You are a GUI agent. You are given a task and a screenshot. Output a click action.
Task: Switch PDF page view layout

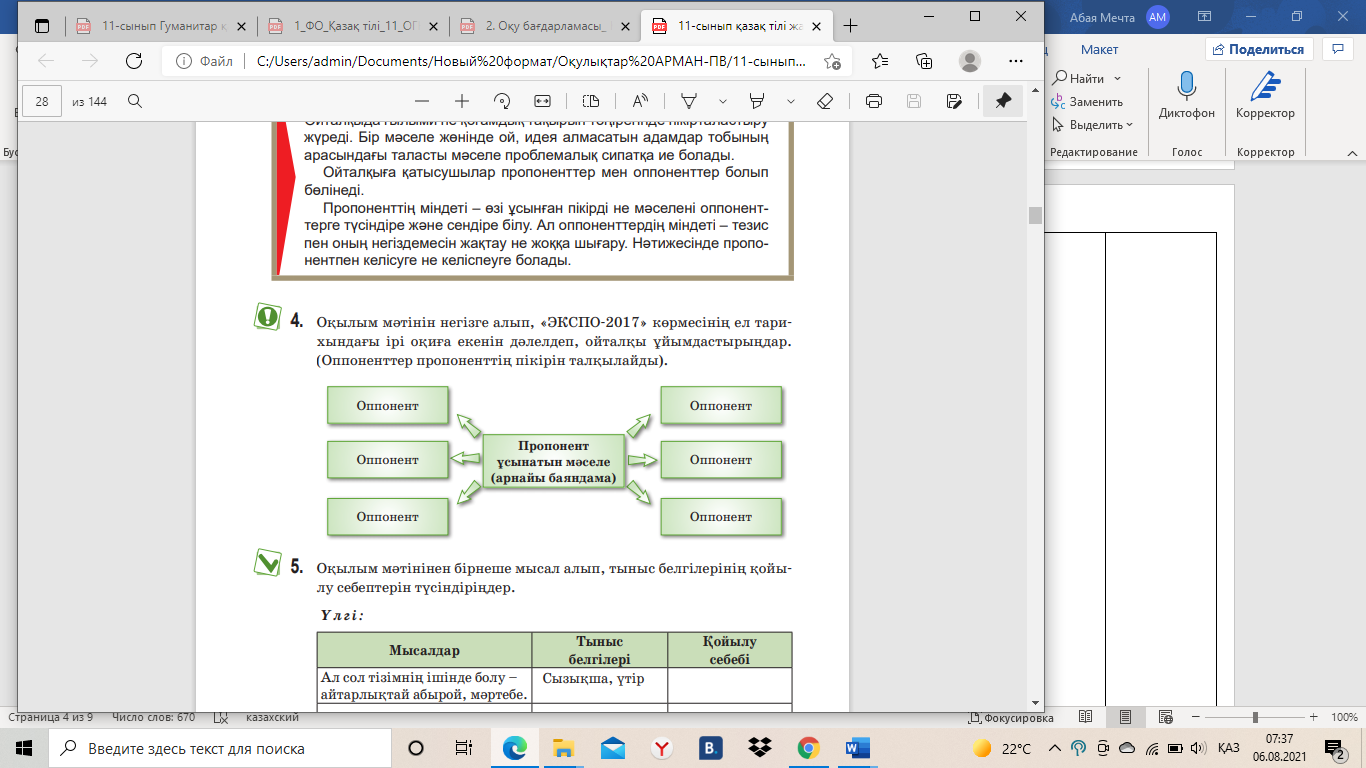[590, 101]
